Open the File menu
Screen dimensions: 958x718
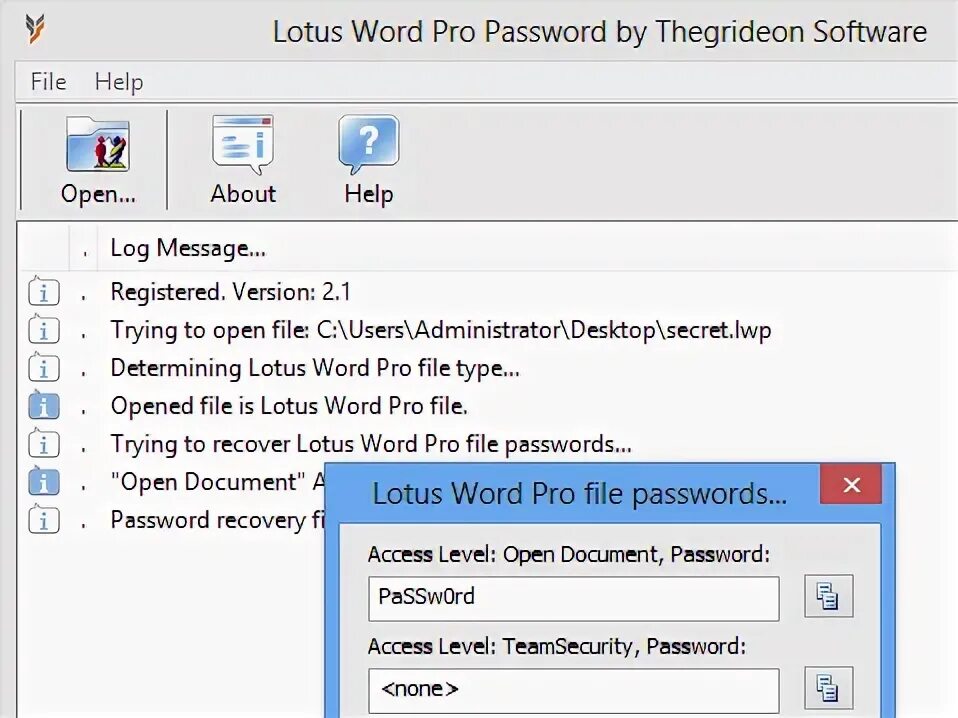tap(48, 81)
